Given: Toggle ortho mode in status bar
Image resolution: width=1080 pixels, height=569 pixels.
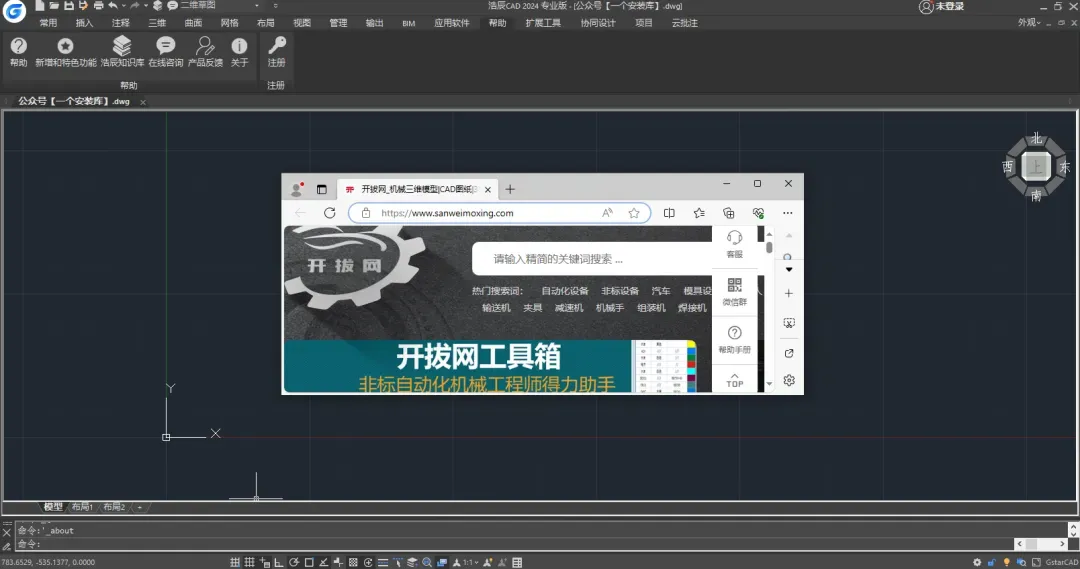Looking at the screenshot, I should point(278,562).
